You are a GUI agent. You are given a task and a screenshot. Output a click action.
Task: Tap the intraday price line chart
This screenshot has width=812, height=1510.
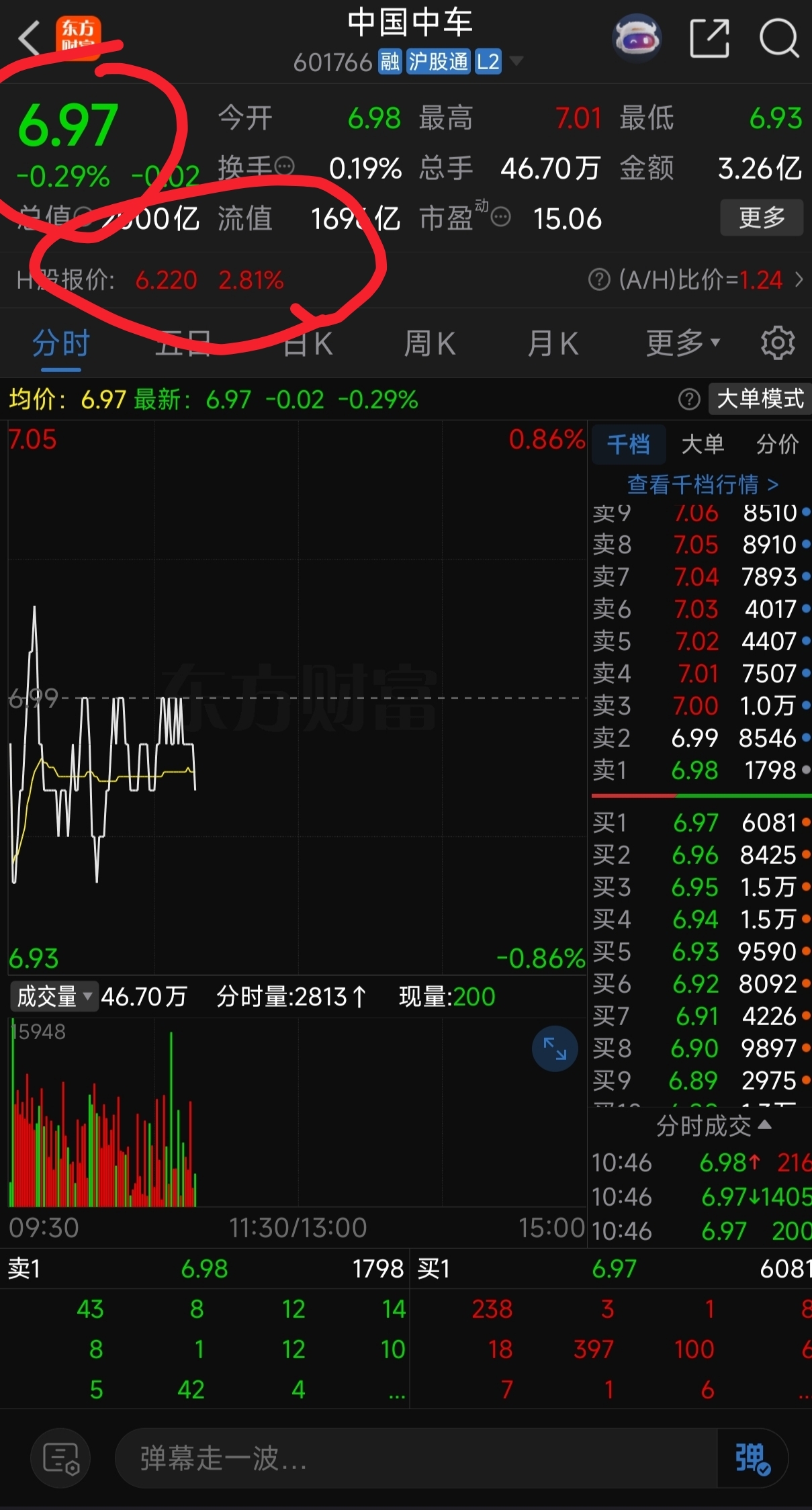point(298,698)
